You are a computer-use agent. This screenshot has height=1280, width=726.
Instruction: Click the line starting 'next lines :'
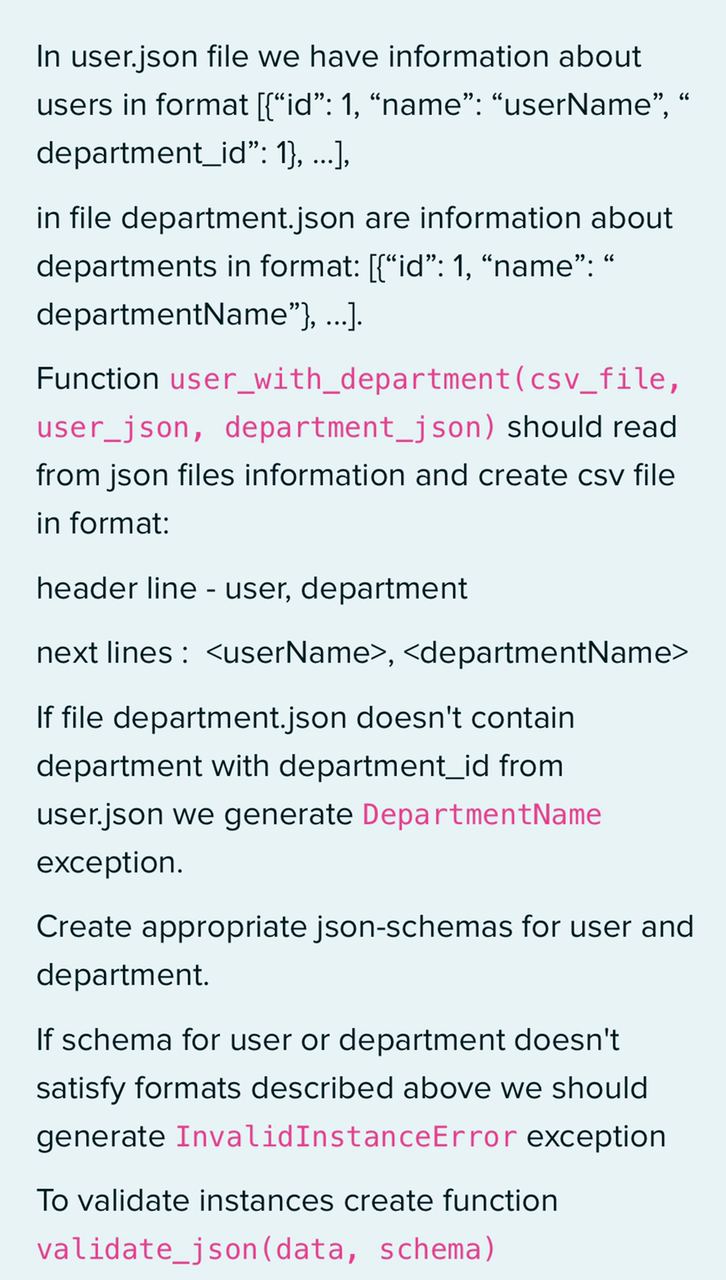362,653
